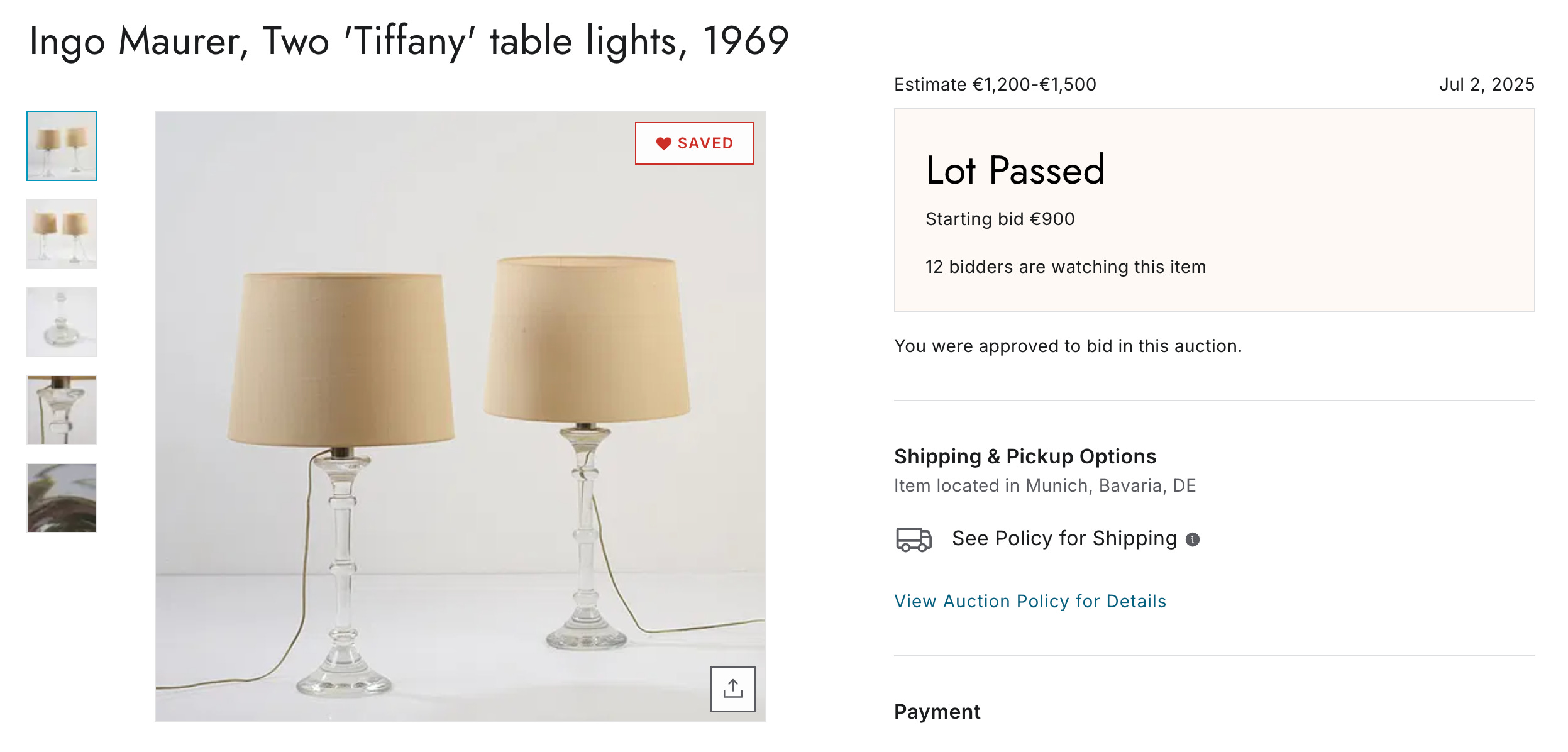Click the Payment section heading
The height and width of the screenshot is (752, 1568).
pyautogui.click(x=937, y=712)
